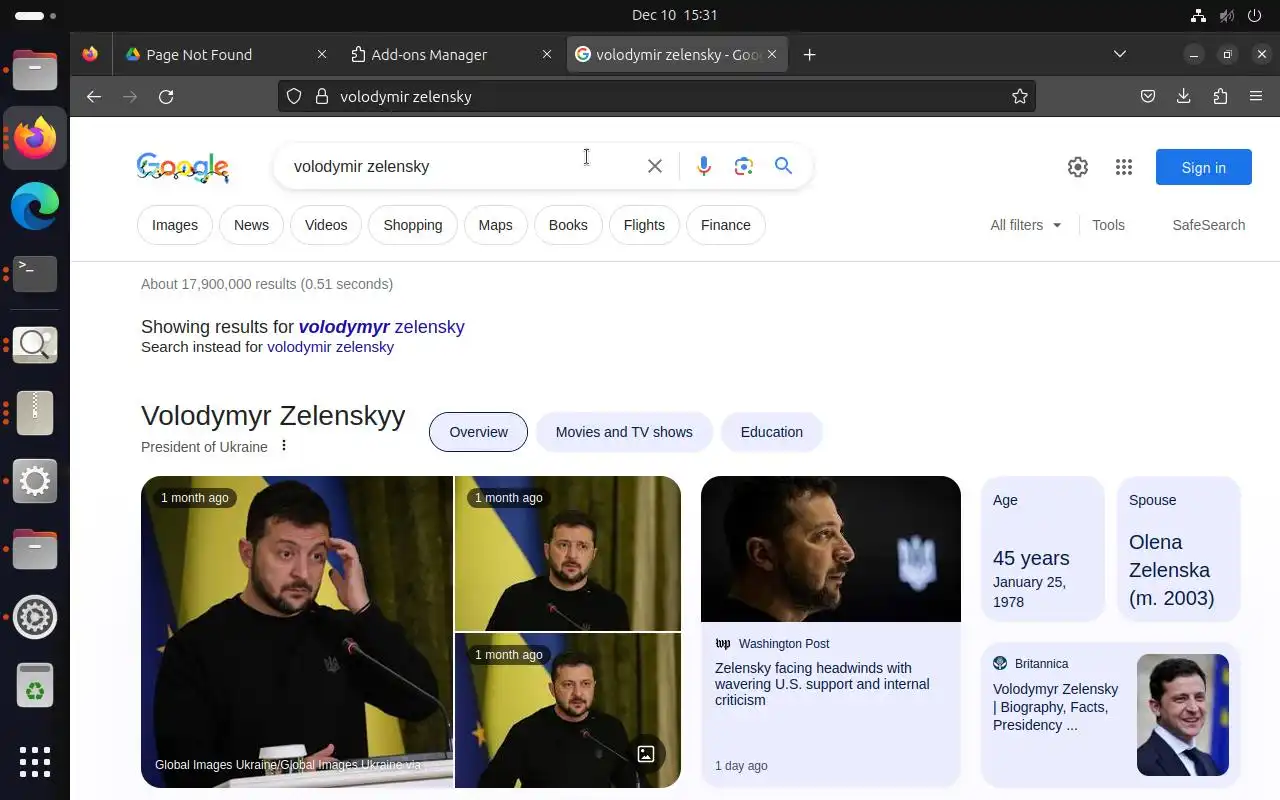Filter results by Videos
This screenshot has width=1280, height=800.
(326, 225)
